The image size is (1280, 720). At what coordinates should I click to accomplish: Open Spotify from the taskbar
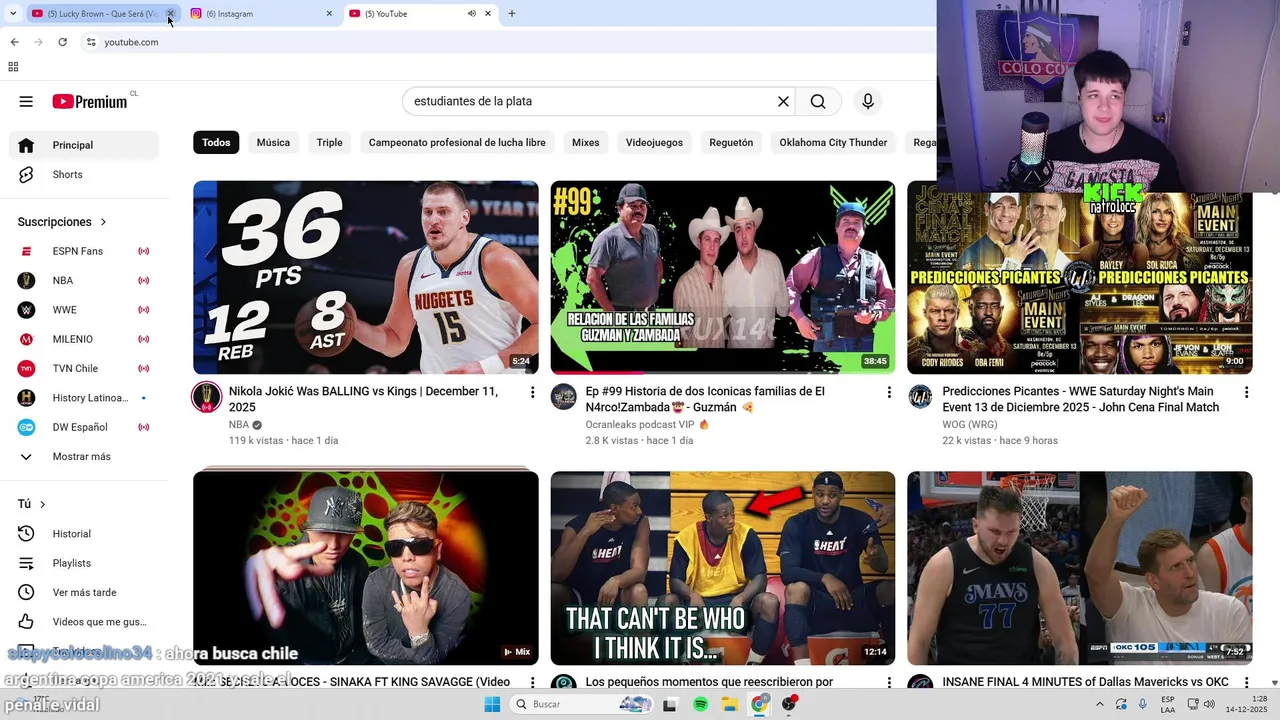[x=700, y=705]
